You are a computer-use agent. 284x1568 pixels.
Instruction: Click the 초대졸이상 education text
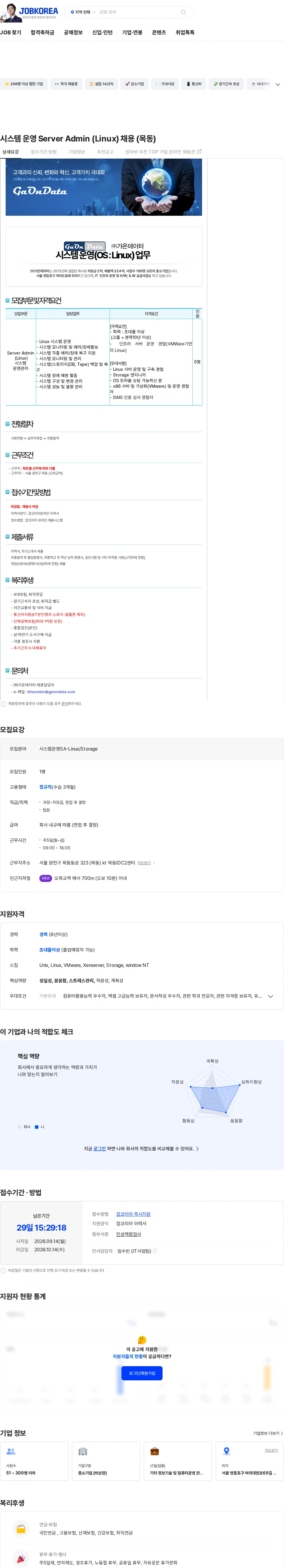pyautogui.click(x=50, y=949)
